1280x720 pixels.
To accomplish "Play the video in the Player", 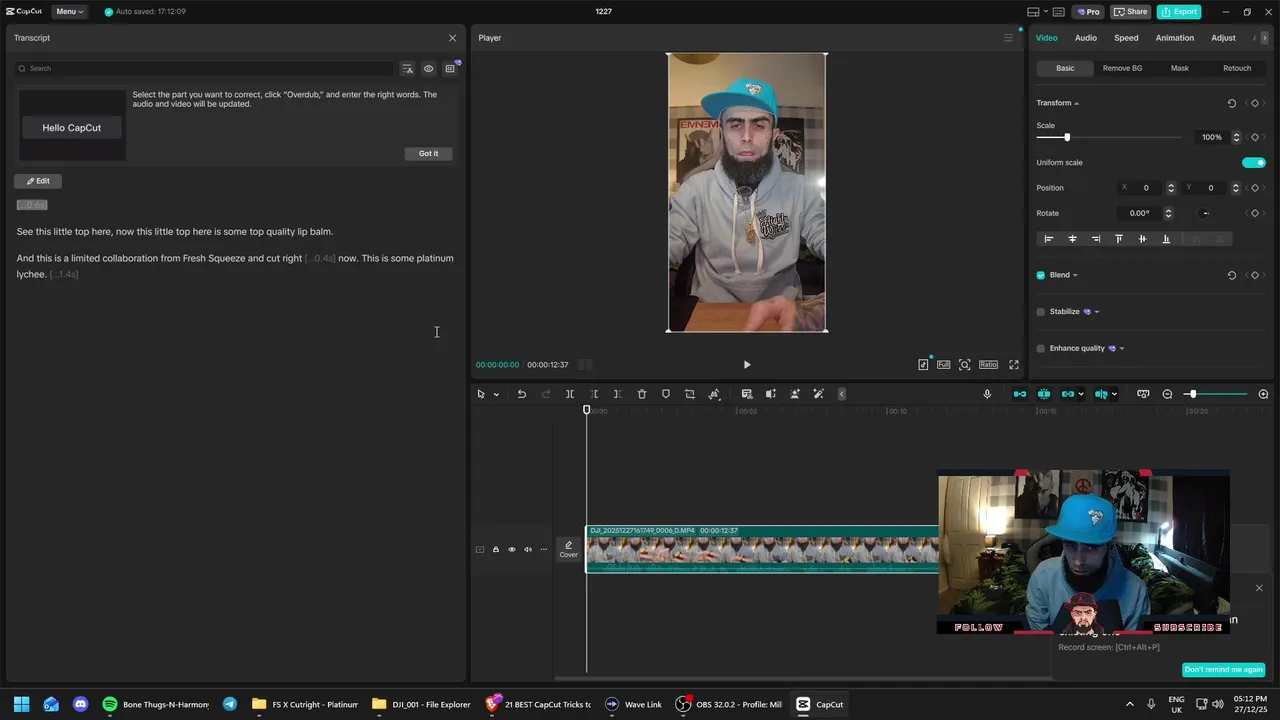I will (747, 365).
